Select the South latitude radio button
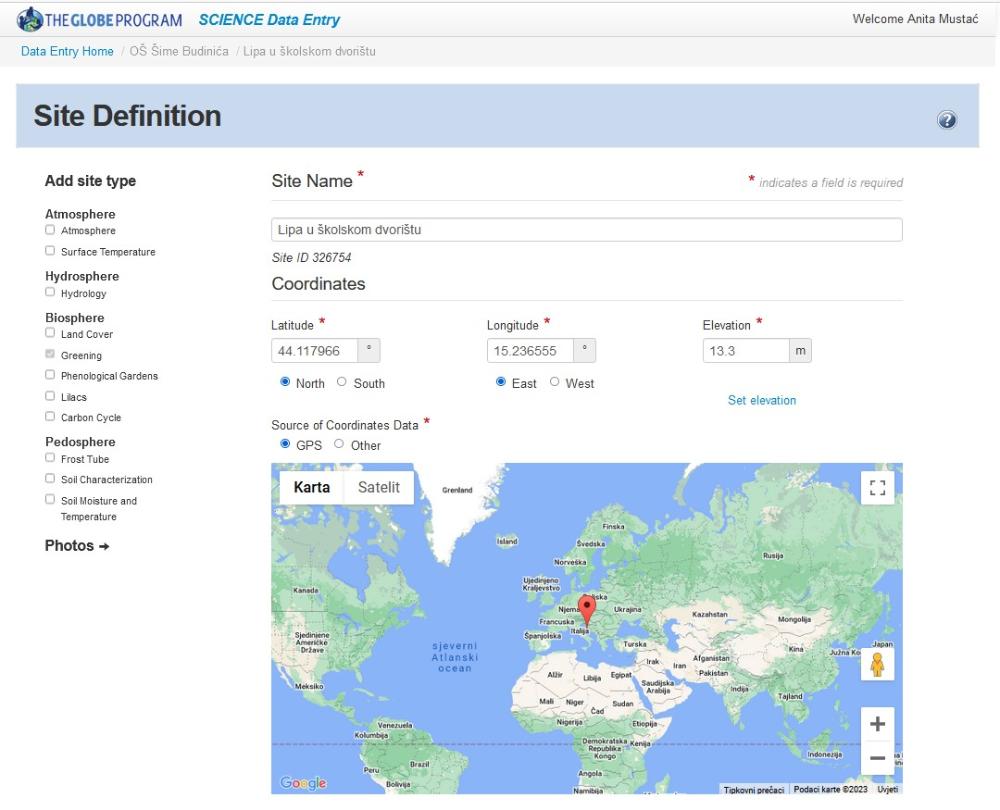Image resolution: width=1000 pixels, height=810 pixels. point(342,382)
